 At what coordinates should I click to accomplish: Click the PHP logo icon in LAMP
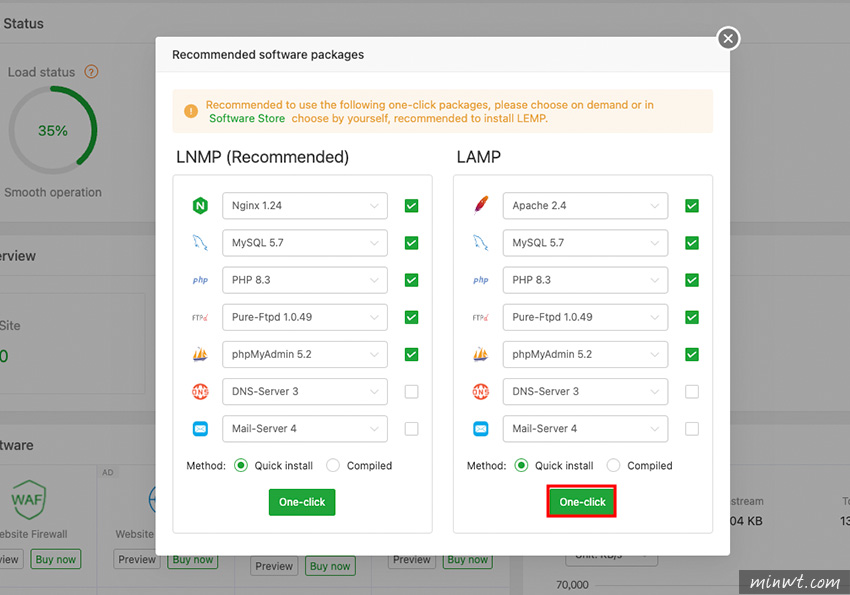tap(481, 280)
